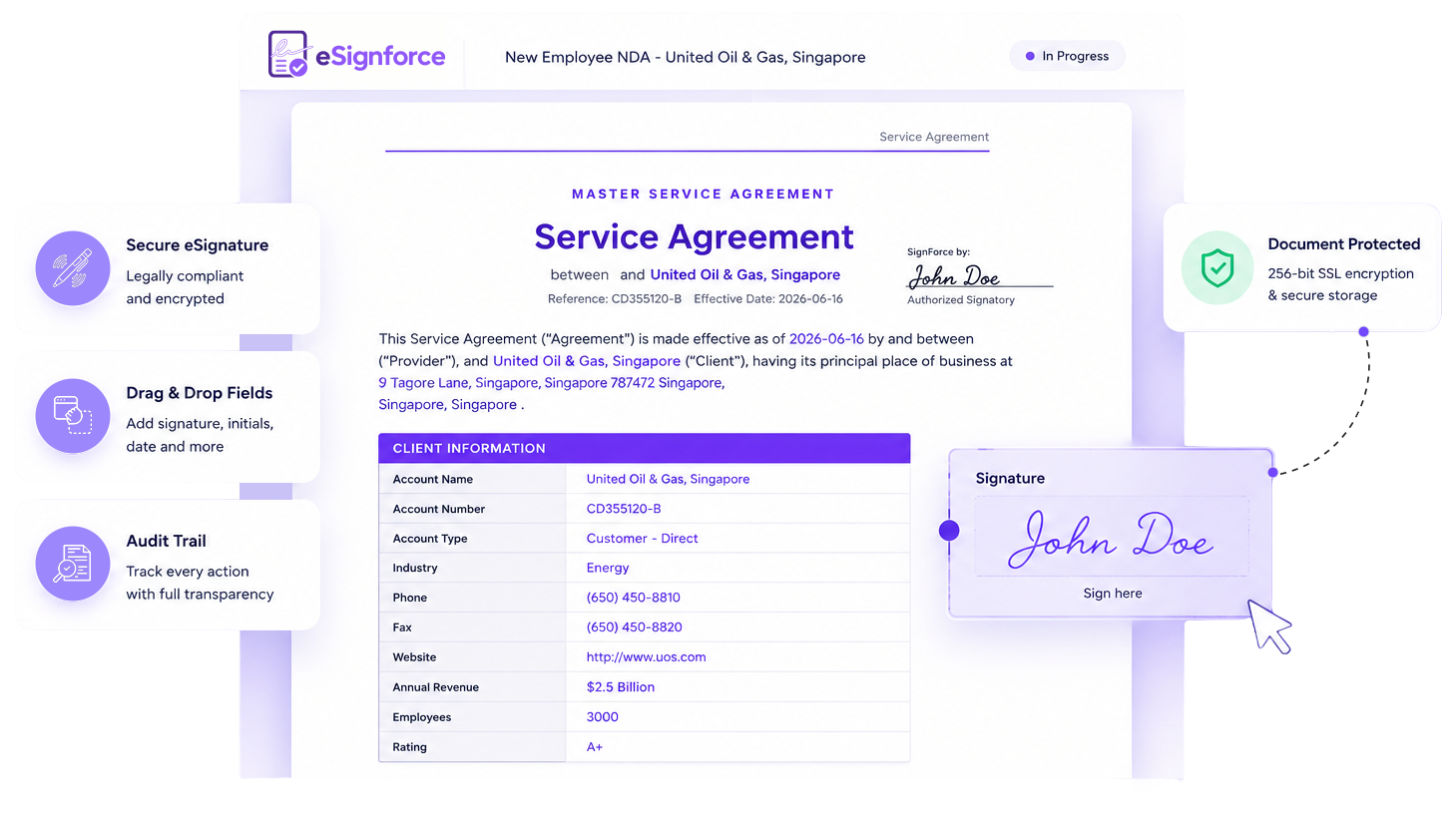Select the Phone row label
1456x818 pixels.
410,599
